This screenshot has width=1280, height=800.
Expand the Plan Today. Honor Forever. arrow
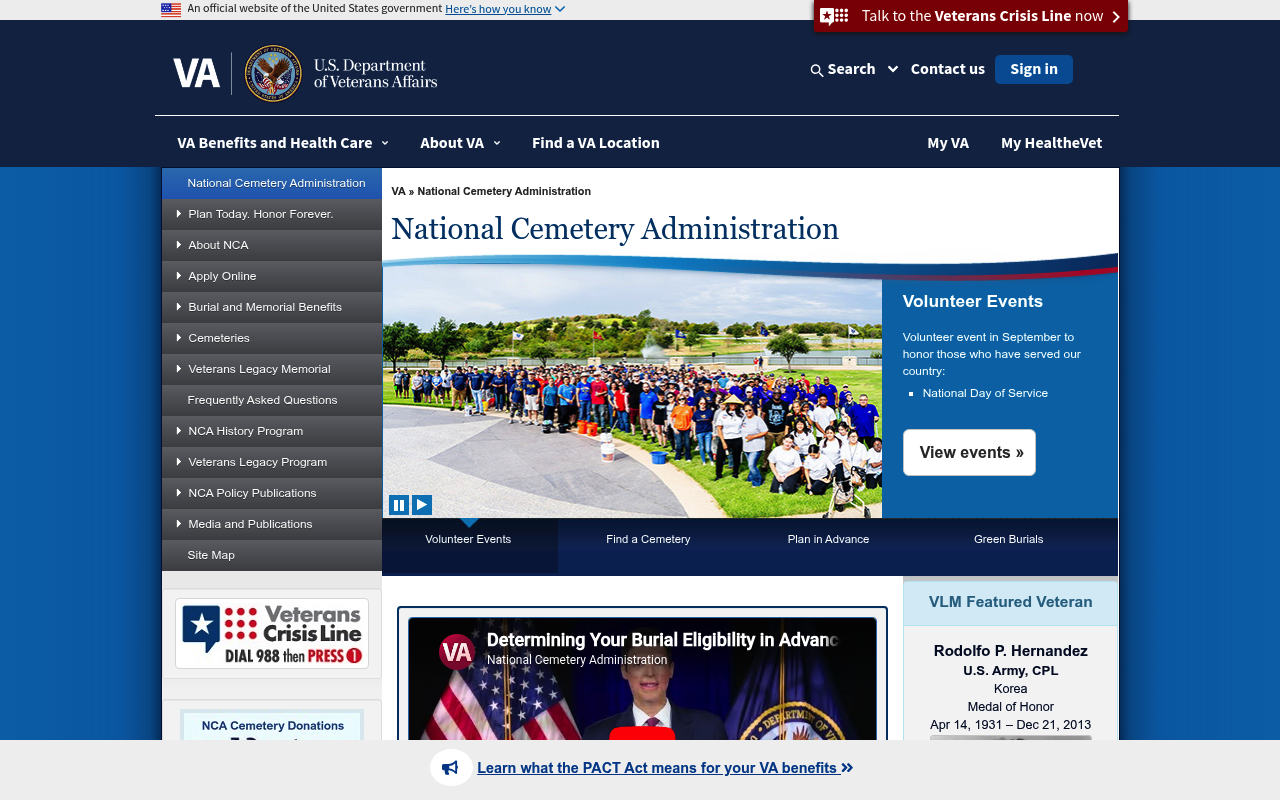[x=179, y=213]
